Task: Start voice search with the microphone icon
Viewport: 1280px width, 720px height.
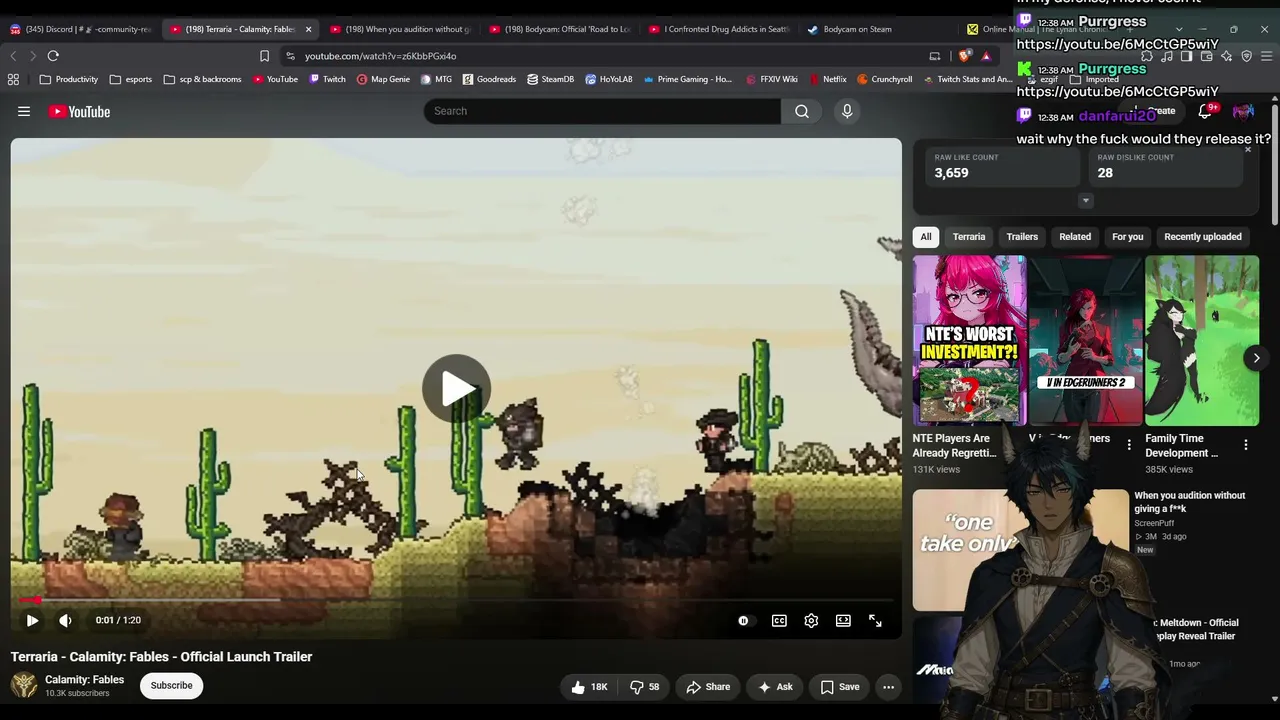Action: pos(847,111)
